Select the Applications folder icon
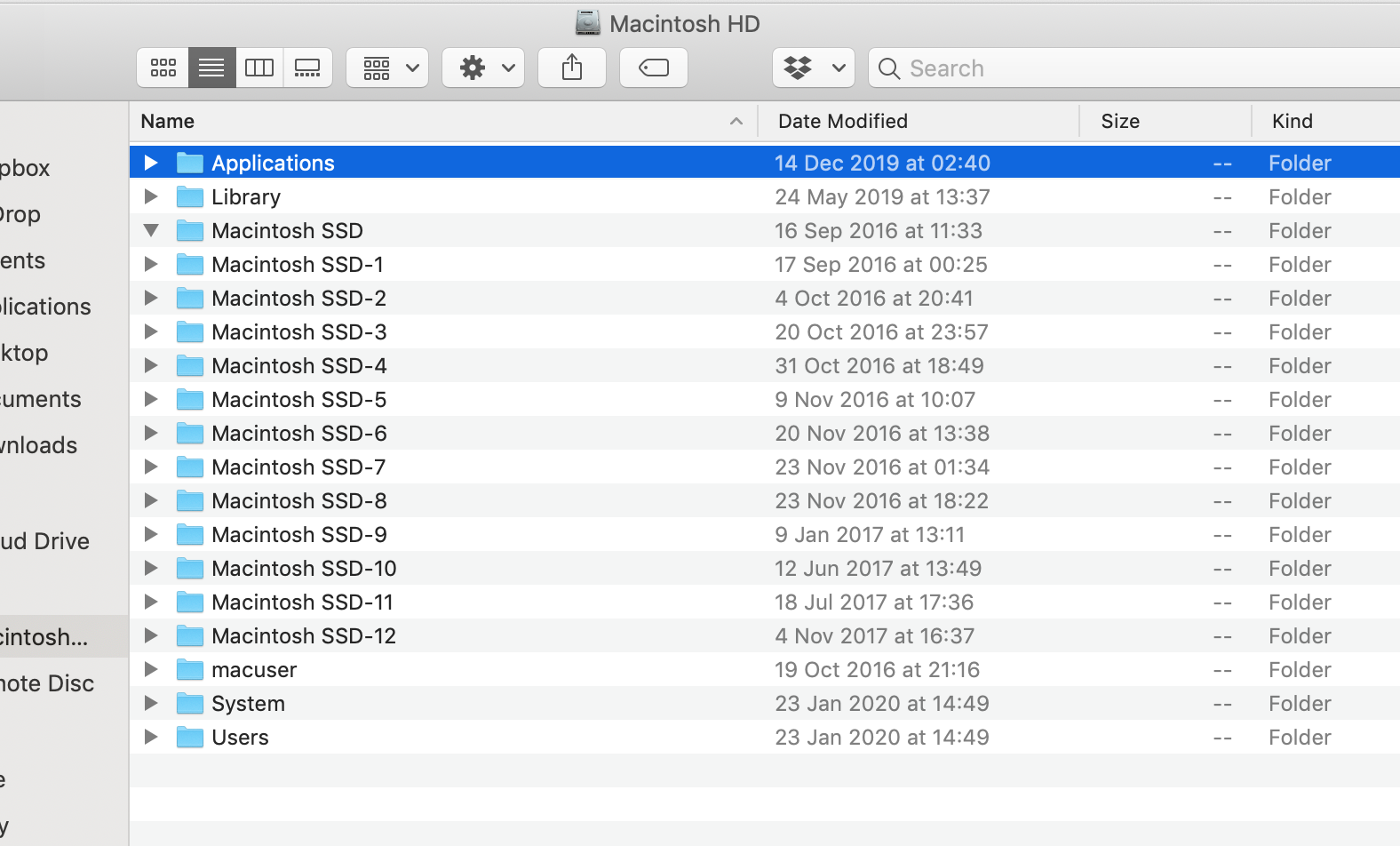1400x846 pixels. [189, 163]
